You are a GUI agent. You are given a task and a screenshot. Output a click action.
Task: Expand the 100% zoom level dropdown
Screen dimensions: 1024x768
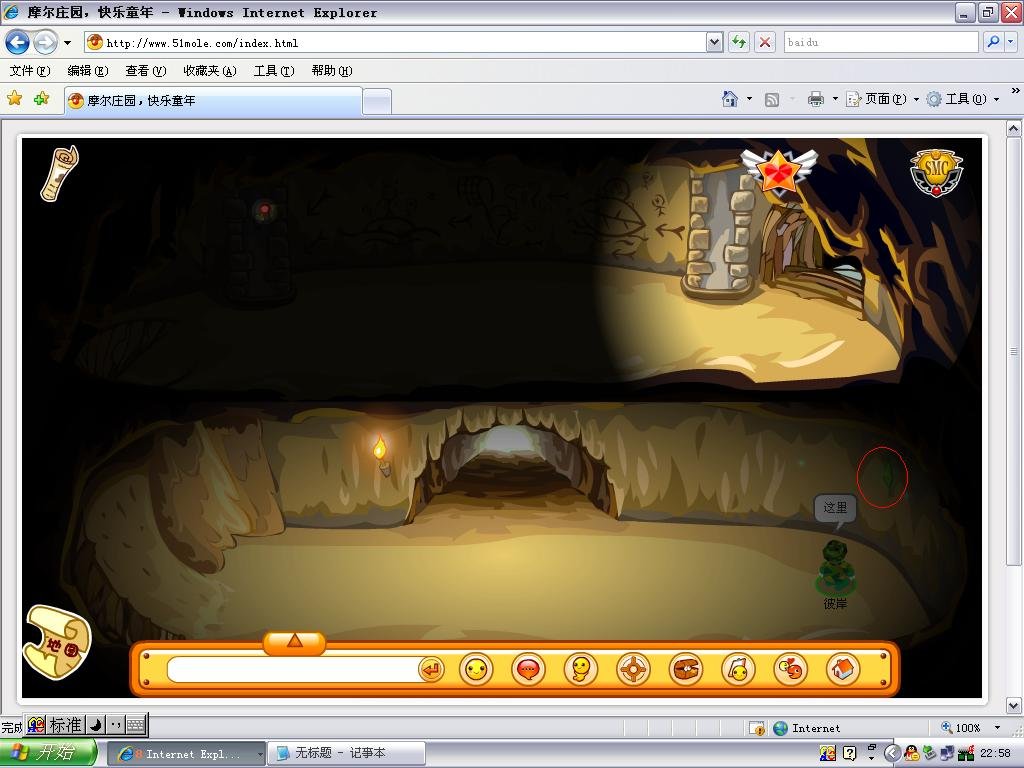pyautogui.click(x=996, y=728)
